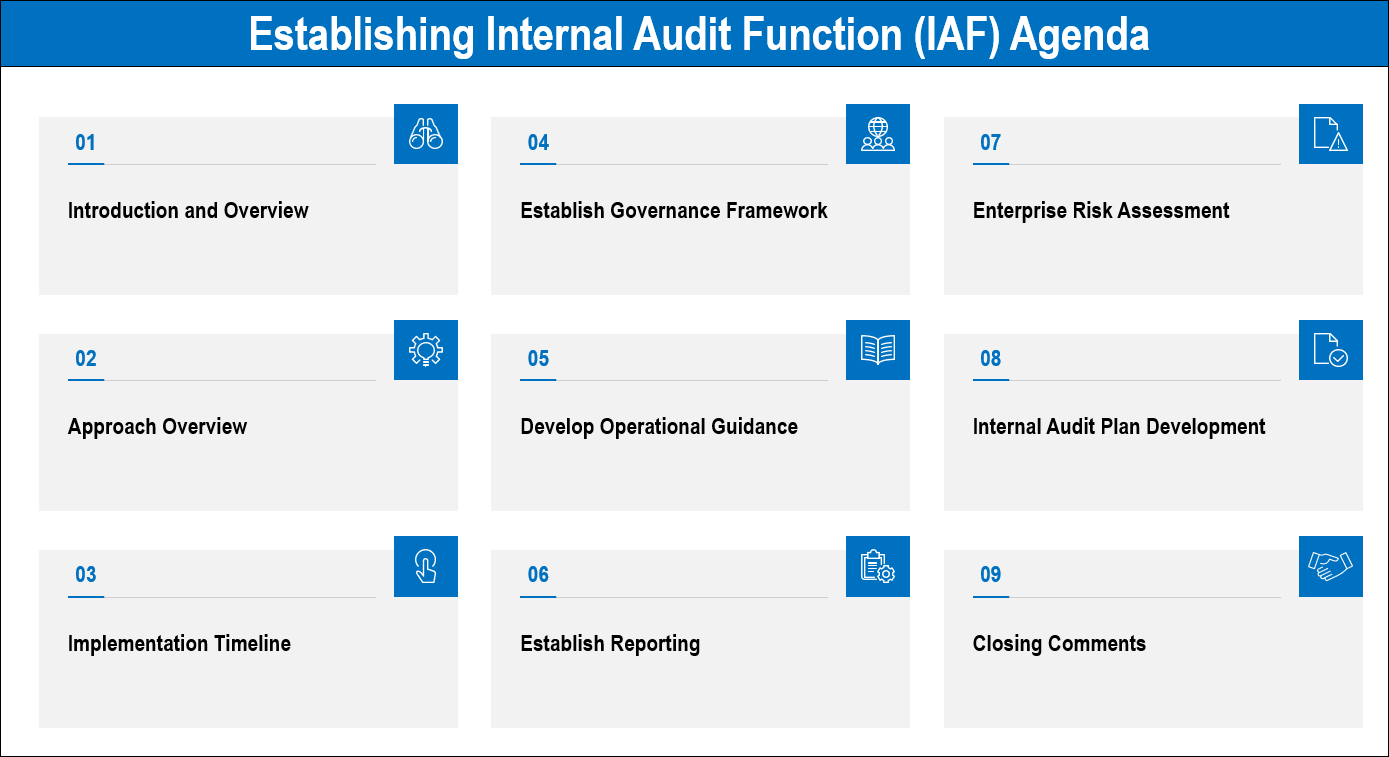Click the Establish Reporting agenda text

[x=610, y=644]
